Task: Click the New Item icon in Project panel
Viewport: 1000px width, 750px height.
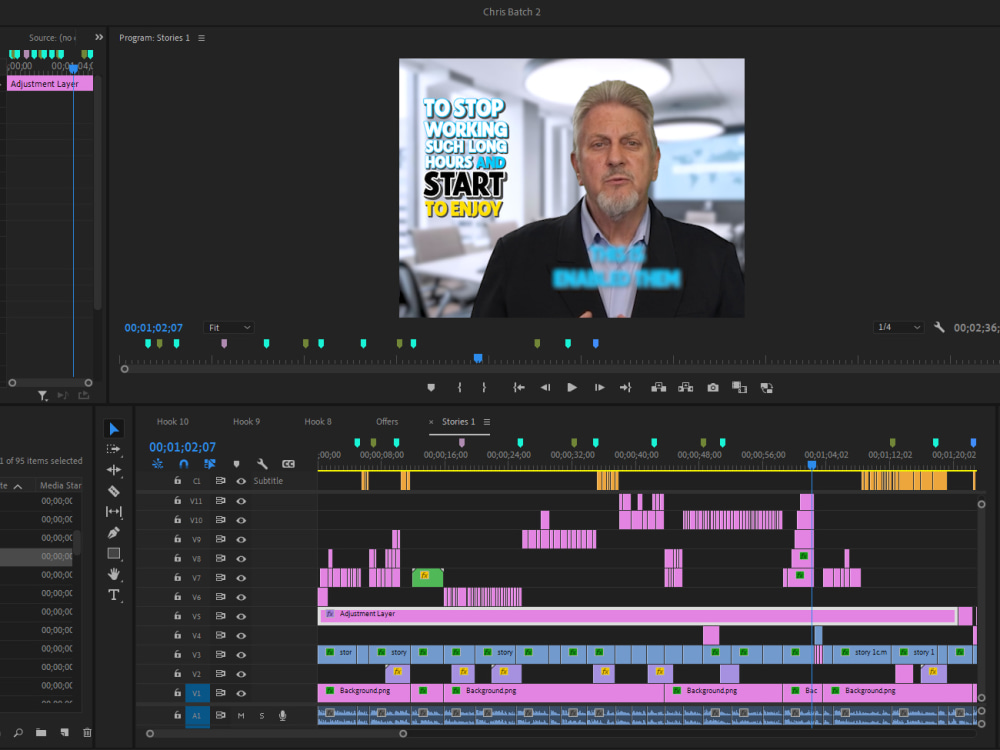Action: 64,733
